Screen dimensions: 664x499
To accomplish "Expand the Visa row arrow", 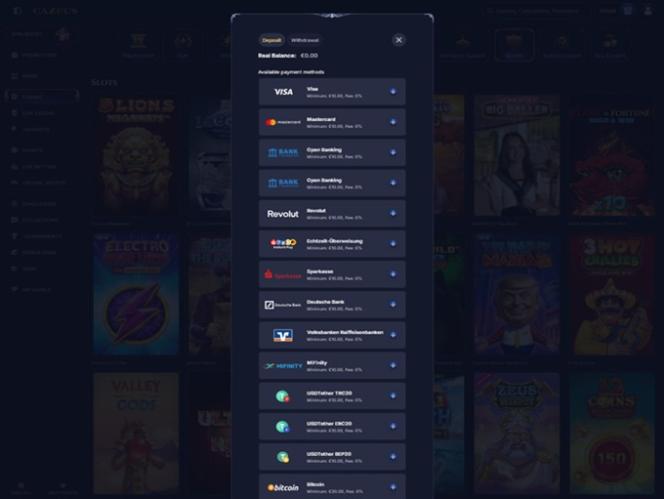I will click(x=393, y=91).
